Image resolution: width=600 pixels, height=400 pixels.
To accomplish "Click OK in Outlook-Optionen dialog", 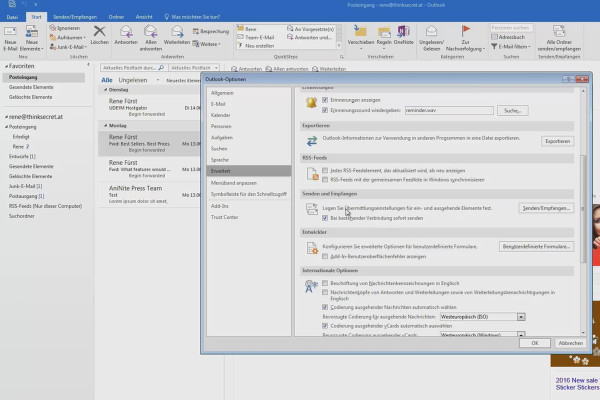I will tap(535, 343).
